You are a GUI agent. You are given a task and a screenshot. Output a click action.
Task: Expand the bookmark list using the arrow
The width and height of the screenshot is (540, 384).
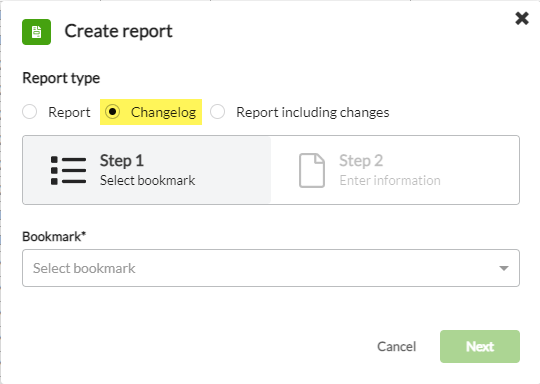tap(504, 268)
